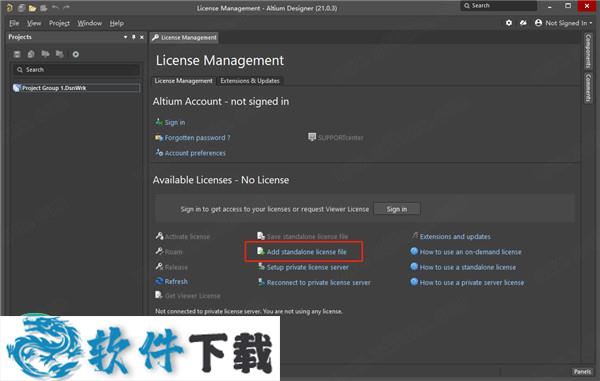The width and height of the screenshot is (600, 381).
Task: Select the License Management sub-tab
Action: tap(183, 81)
